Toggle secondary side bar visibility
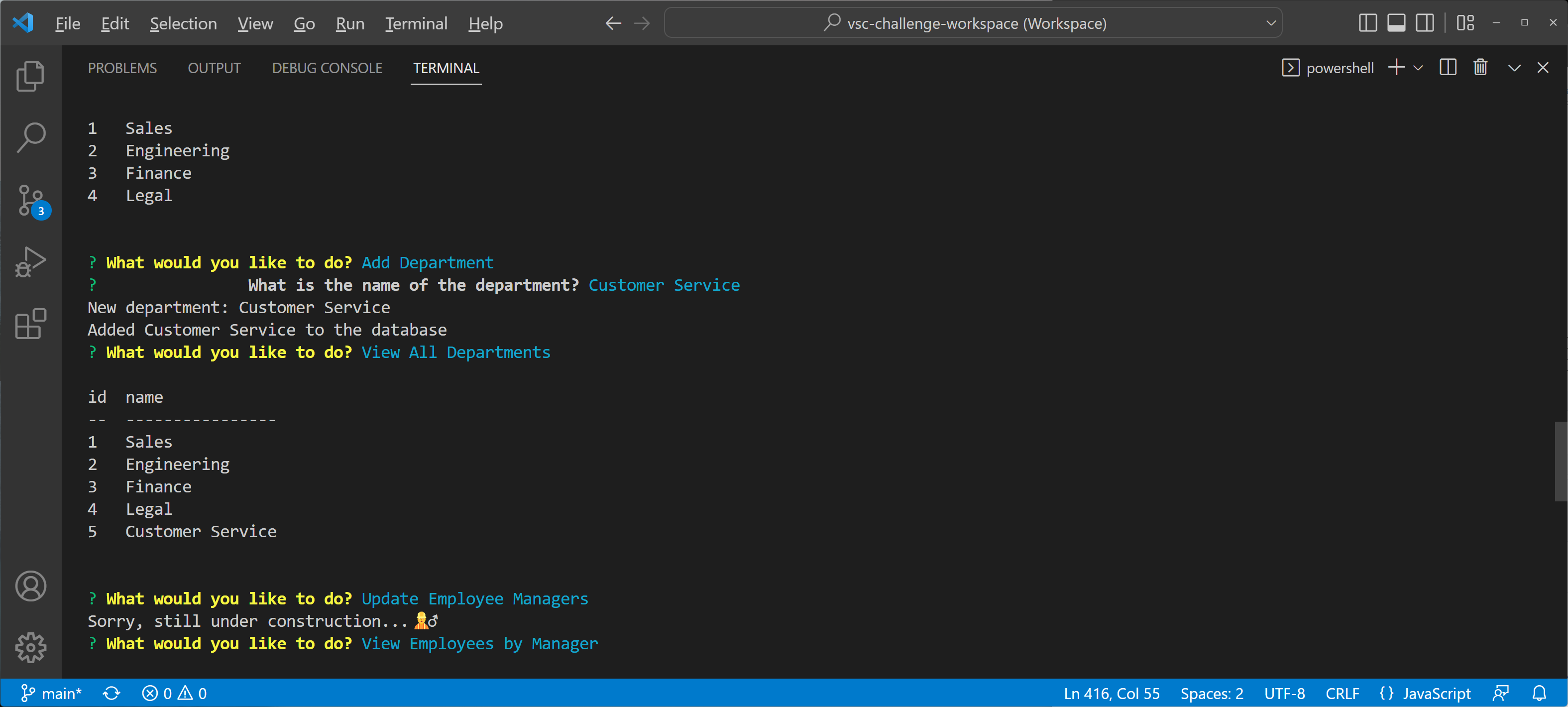Viewport: 1568px width, 707px height. (x=1425, y=23)
